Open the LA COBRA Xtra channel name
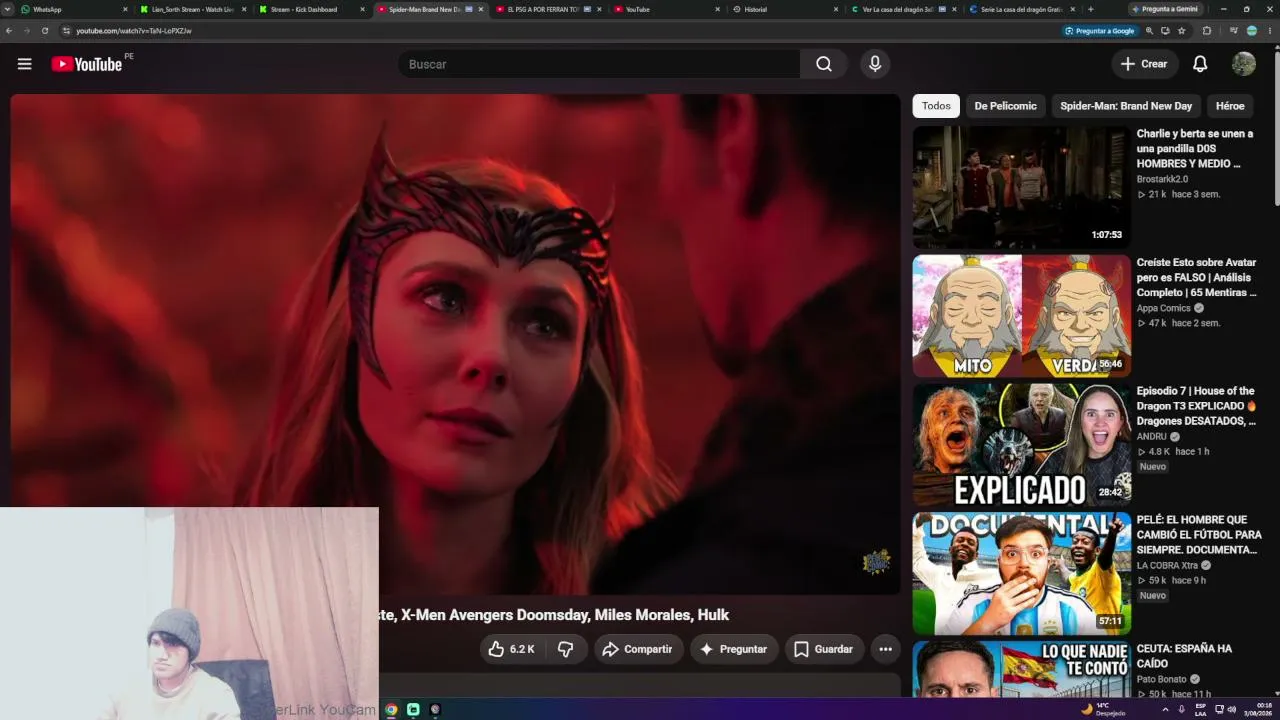 [1167, 565]
